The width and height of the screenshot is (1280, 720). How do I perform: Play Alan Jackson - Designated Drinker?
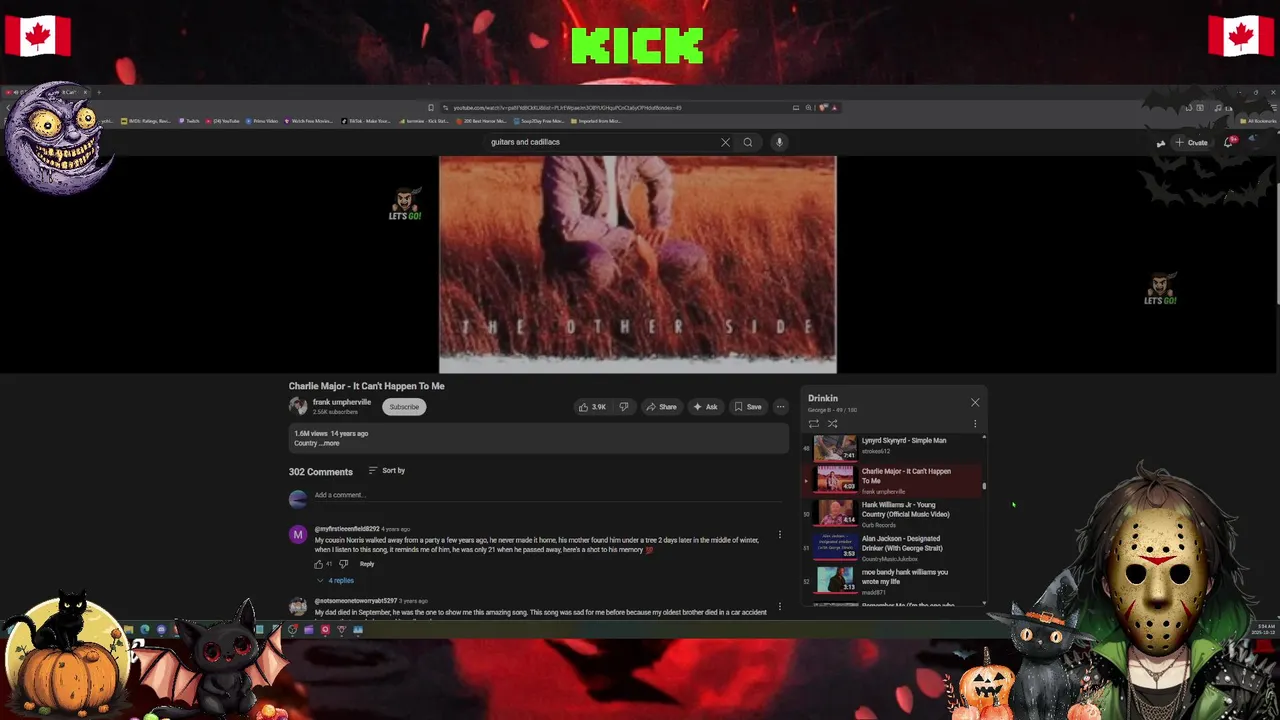tap(892, 548)
